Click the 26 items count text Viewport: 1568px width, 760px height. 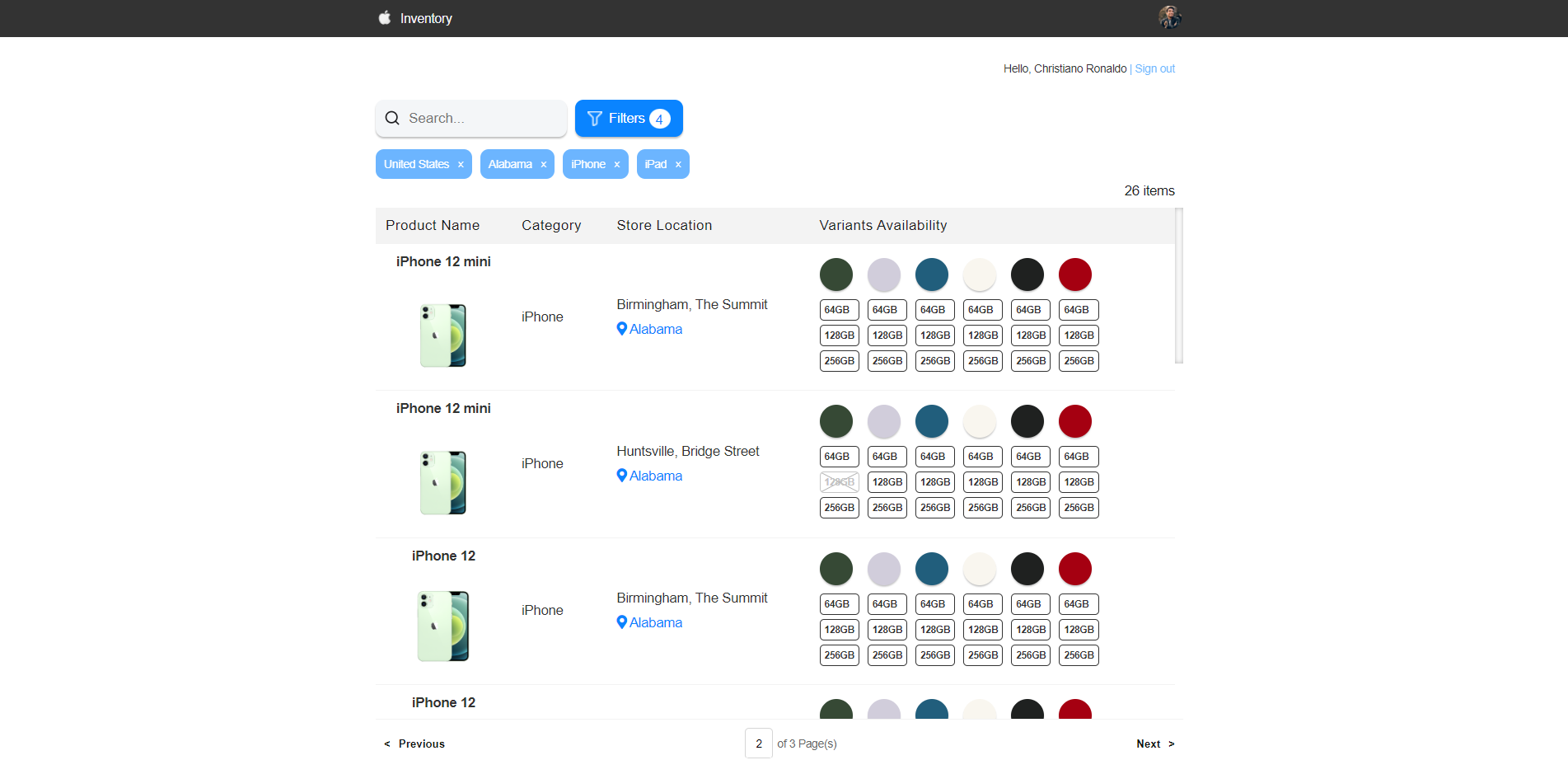pos(1149,190)
